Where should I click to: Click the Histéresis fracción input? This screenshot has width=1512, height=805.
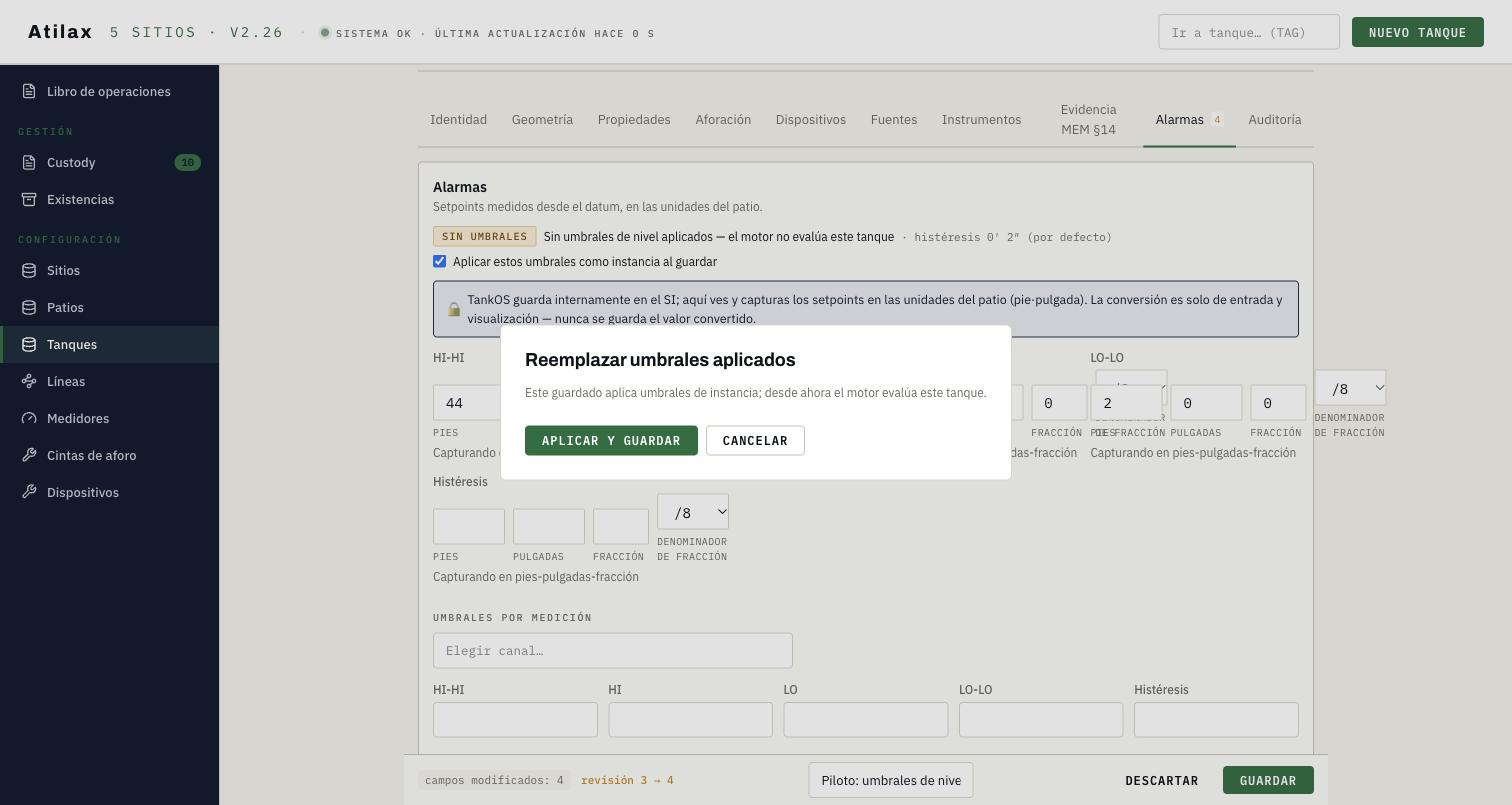(621, 527)
